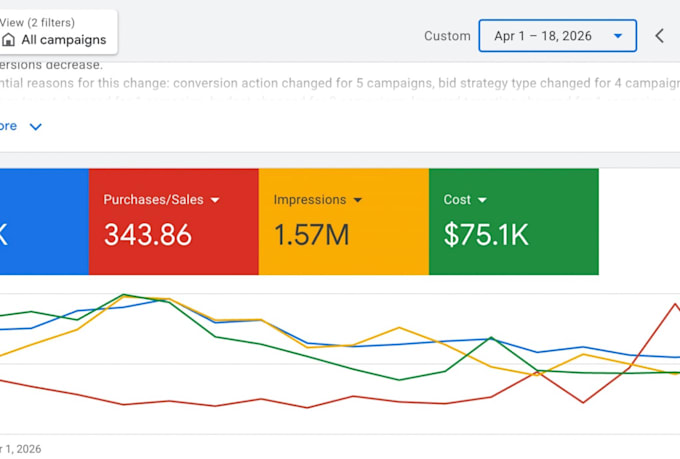Click the chart start date label 1, 2026
The height and width of the screenshot is (459, 680).
pyautogui.click(x=21, y=449)
